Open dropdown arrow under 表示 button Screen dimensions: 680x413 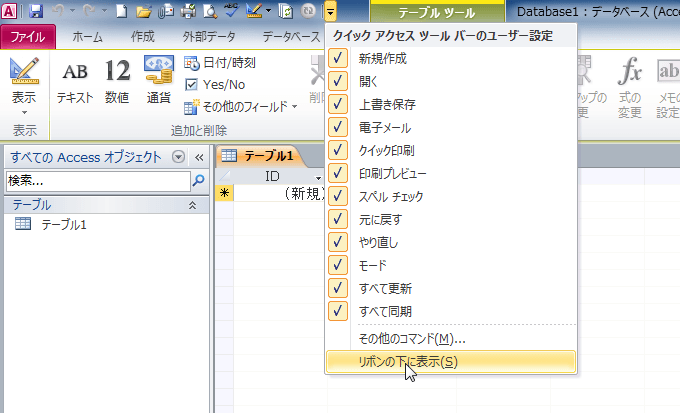(24, 113)
